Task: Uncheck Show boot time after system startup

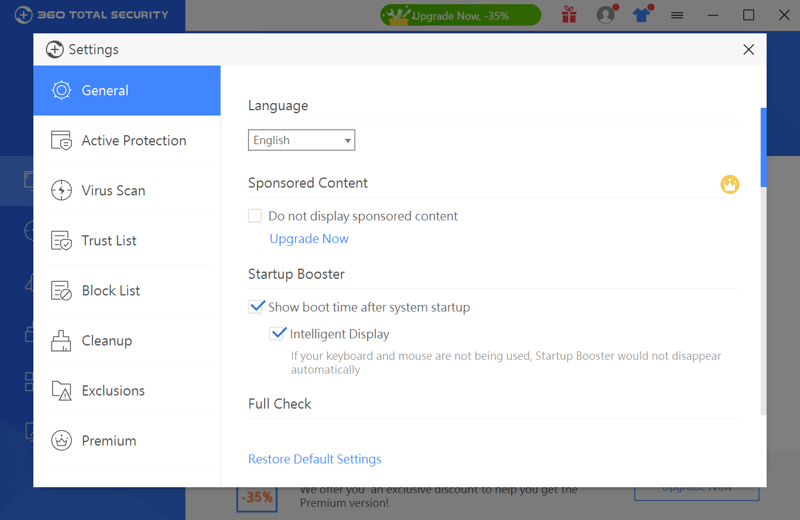Action: click(256, 307)
